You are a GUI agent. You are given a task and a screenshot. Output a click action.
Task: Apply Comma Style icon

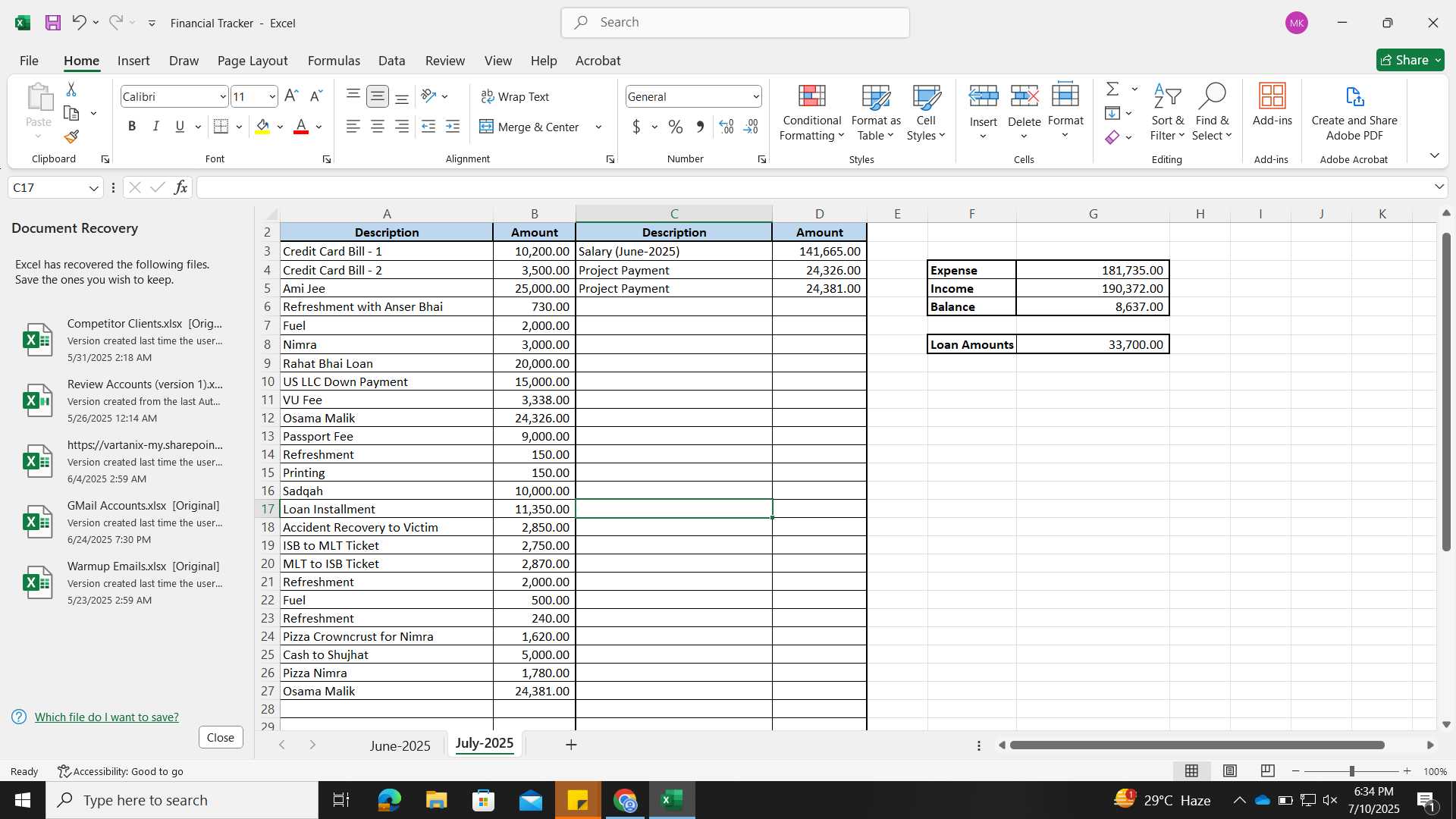[700, 127]
